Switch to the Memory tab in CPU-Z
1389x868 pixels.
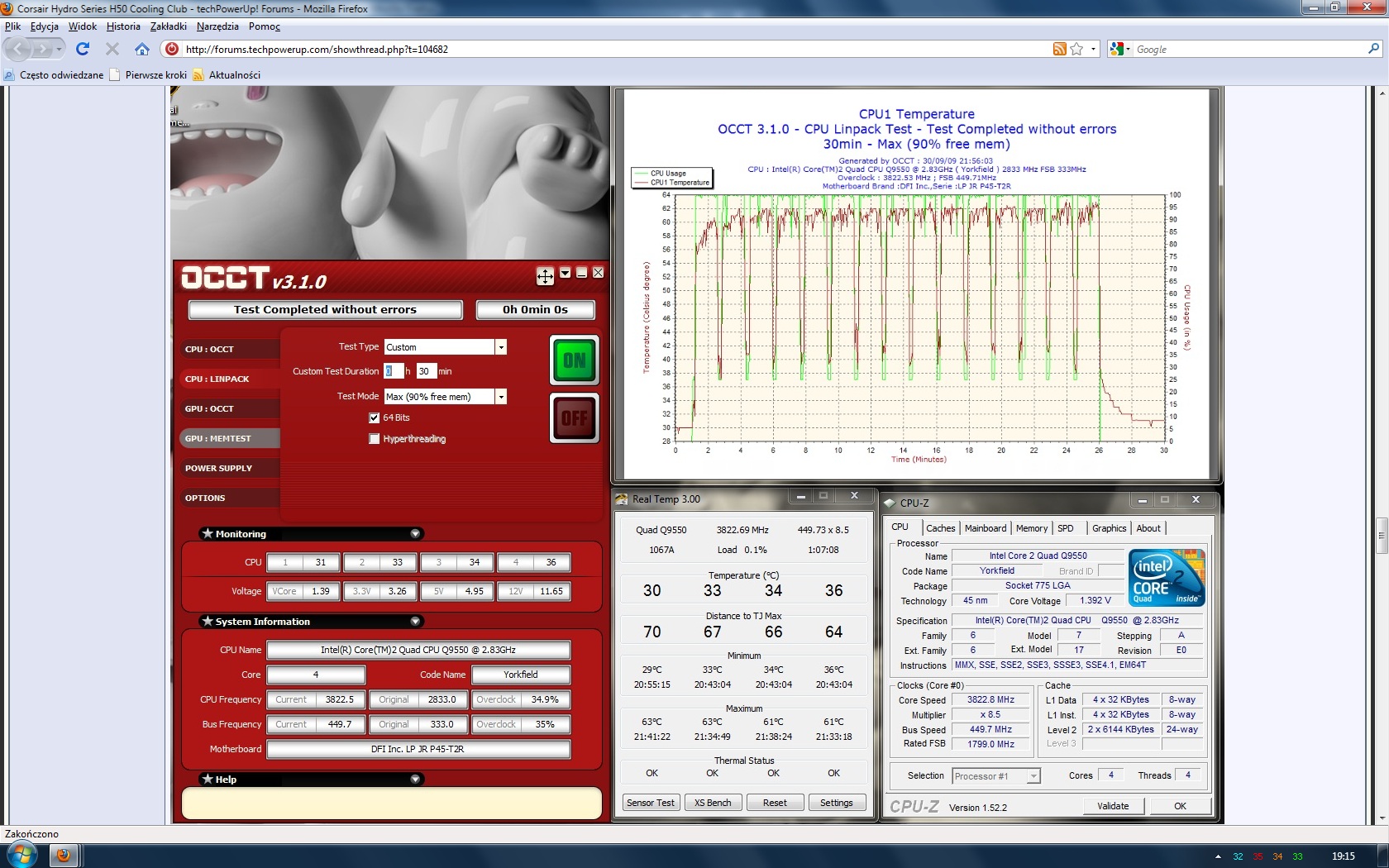[1031, 528]
